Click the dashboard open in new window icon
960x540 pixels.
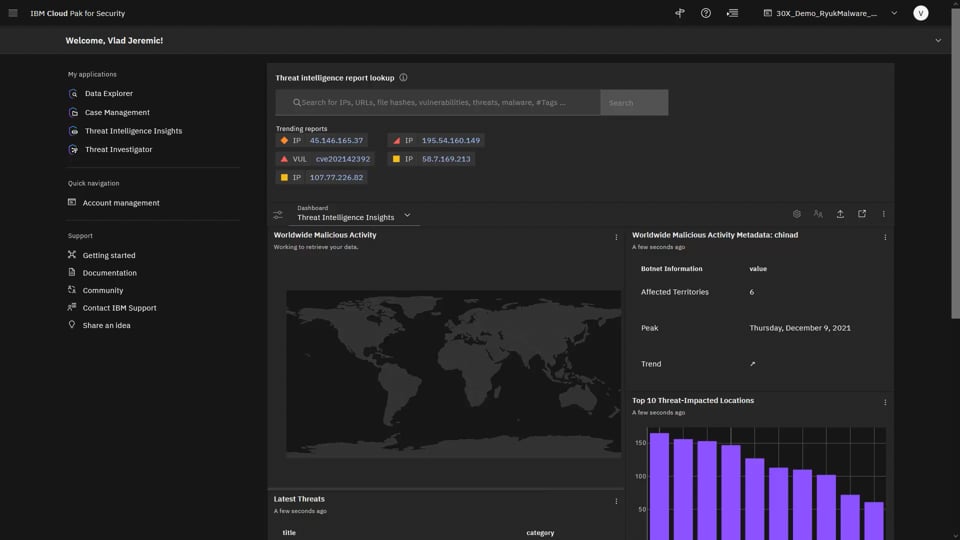tap(862, 214)
